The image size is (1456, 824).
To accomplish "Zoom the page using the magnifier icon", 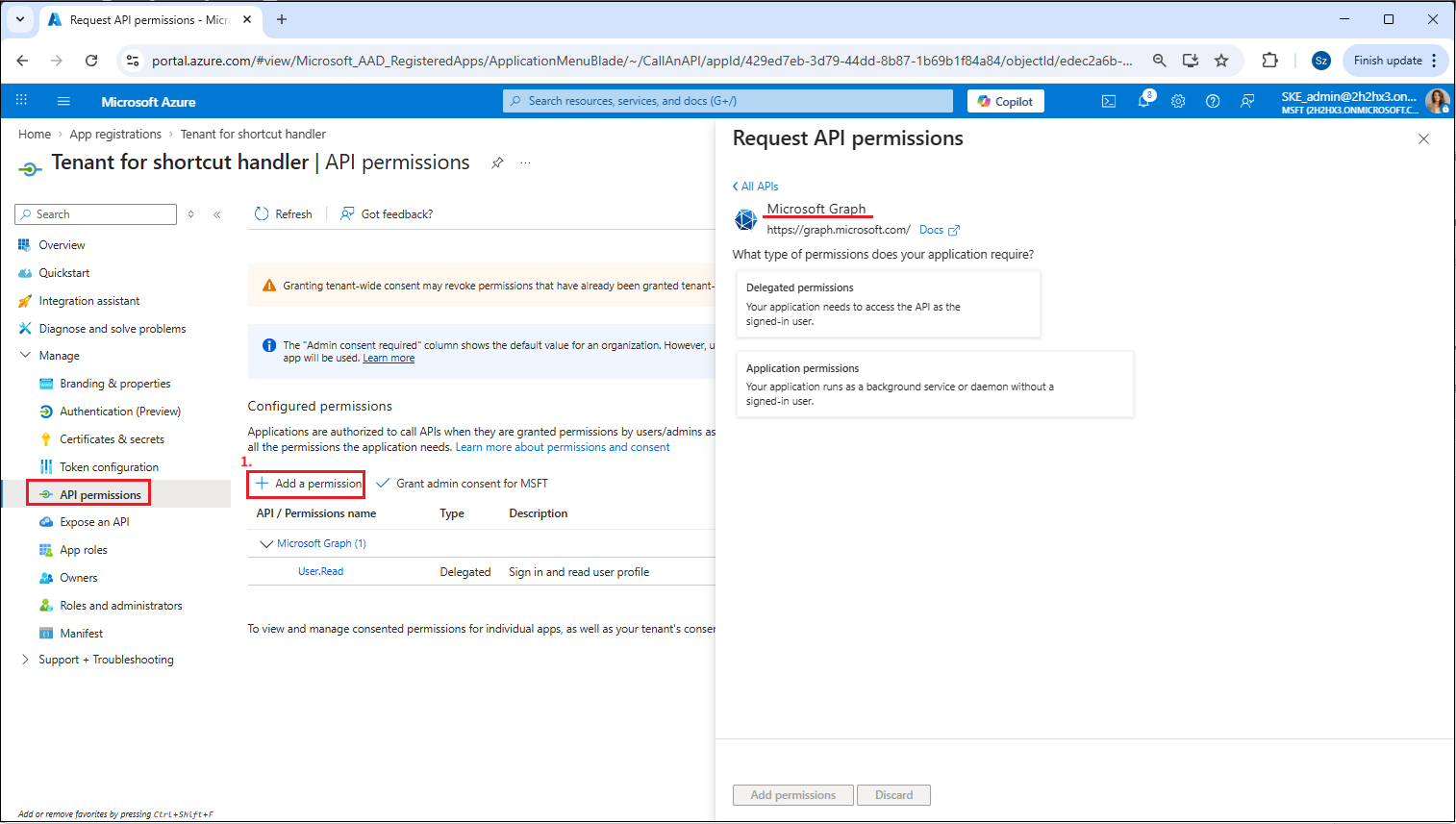I will tap(1160, 61).
